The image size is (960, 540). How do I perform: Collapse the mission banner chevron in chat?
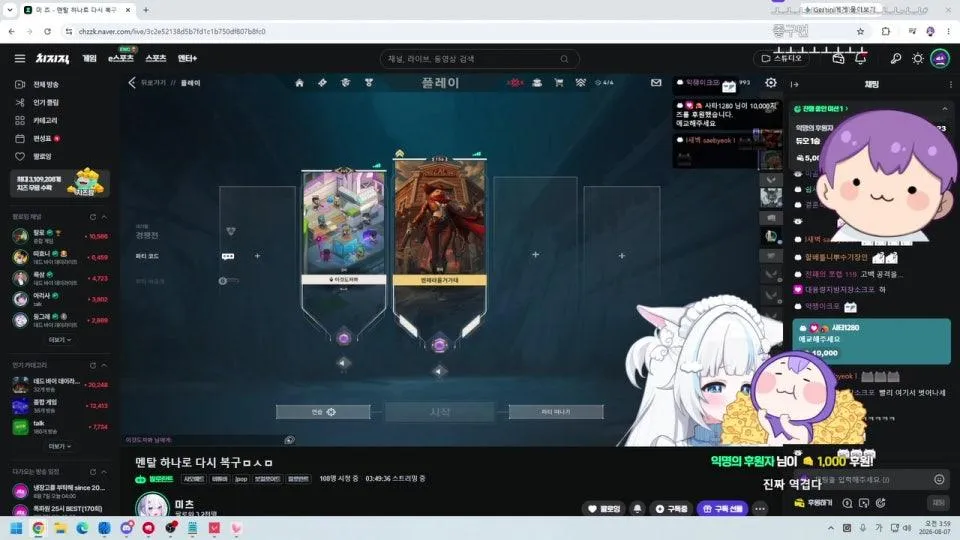click(945, 109)
